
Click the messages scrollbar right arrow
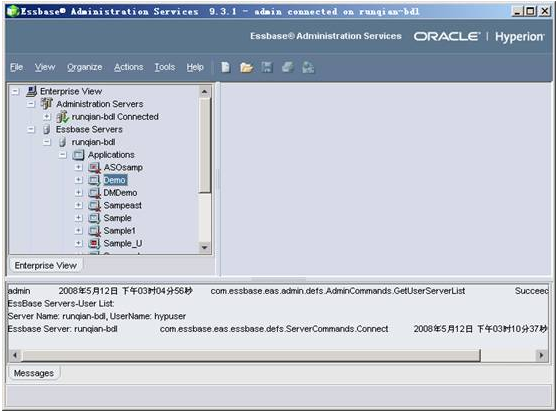coord(541,355)
